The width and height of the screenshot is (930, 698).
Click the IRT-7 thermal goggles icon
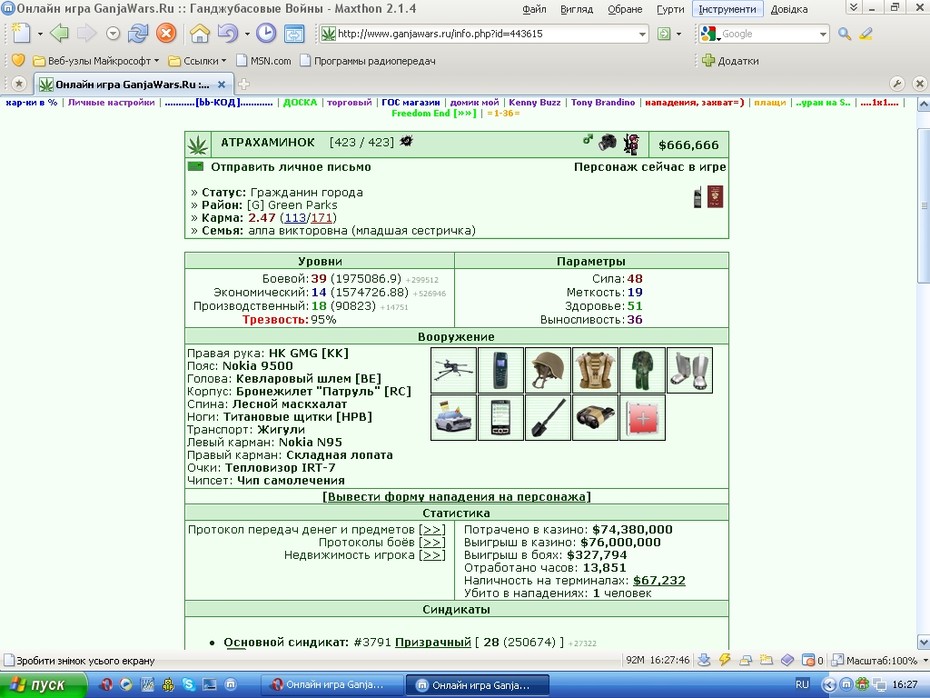595,418
